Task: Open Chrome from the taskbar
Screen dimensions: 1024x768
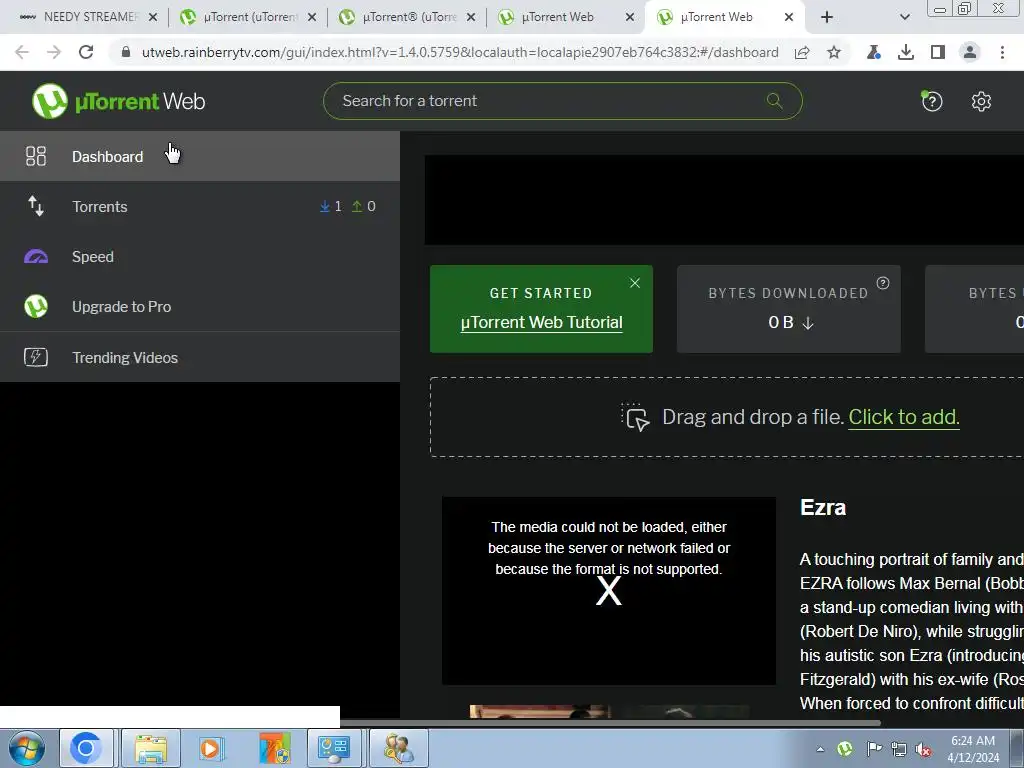Action: pos(86,748)
